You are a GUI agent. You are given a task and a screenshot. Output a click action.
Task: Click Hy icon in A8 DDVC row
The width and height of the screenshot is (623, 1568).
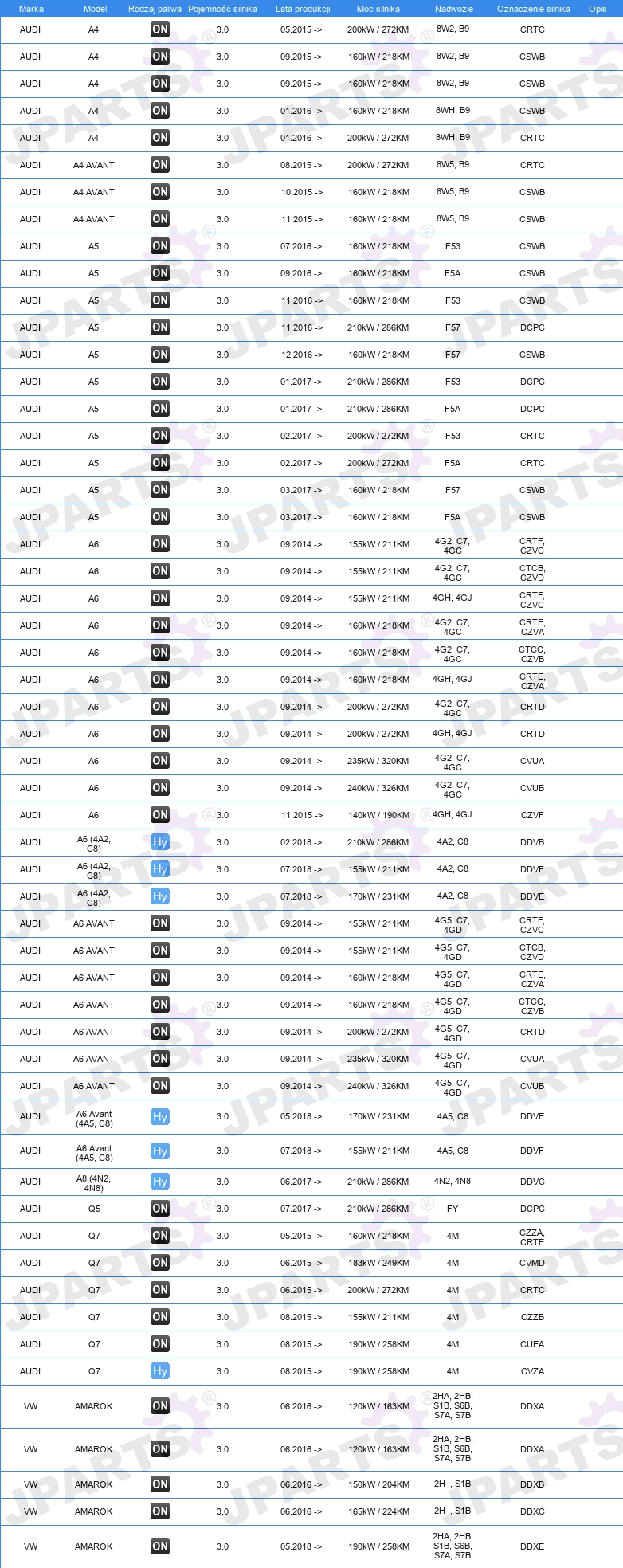[160, 1182]
